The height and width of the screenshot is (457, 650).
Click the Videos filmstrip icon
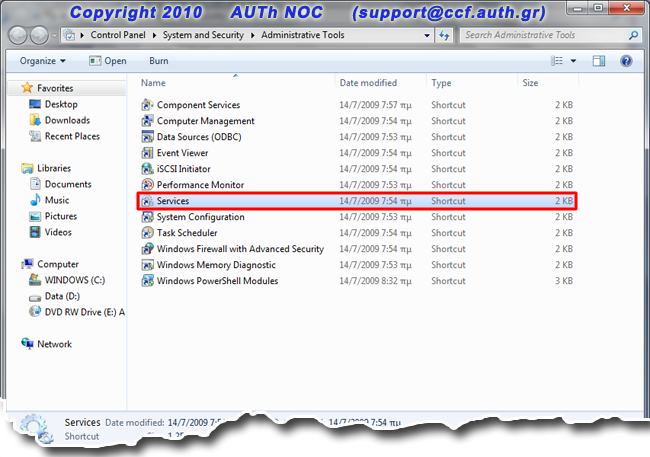click(x=35, y=232)
